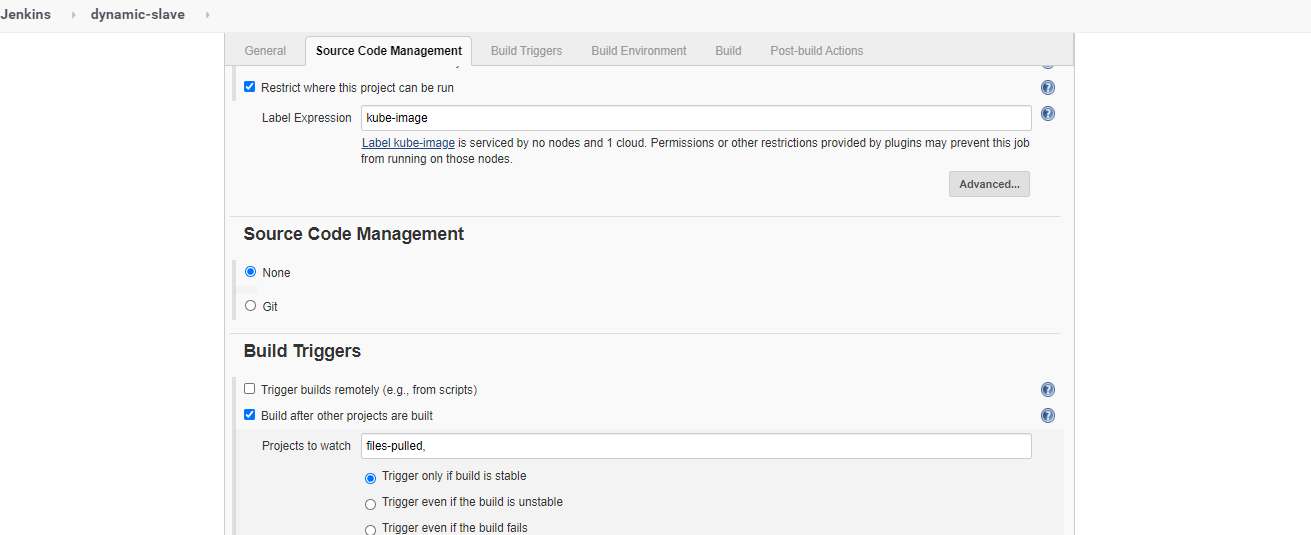
Task: Click help icon for Restrict where project runs
Action: click(x=1047, y=88)
